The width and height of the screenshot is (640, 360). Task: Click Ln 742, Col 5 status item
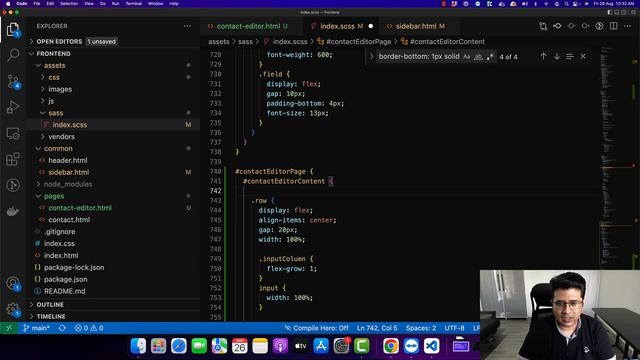(377, 328)
